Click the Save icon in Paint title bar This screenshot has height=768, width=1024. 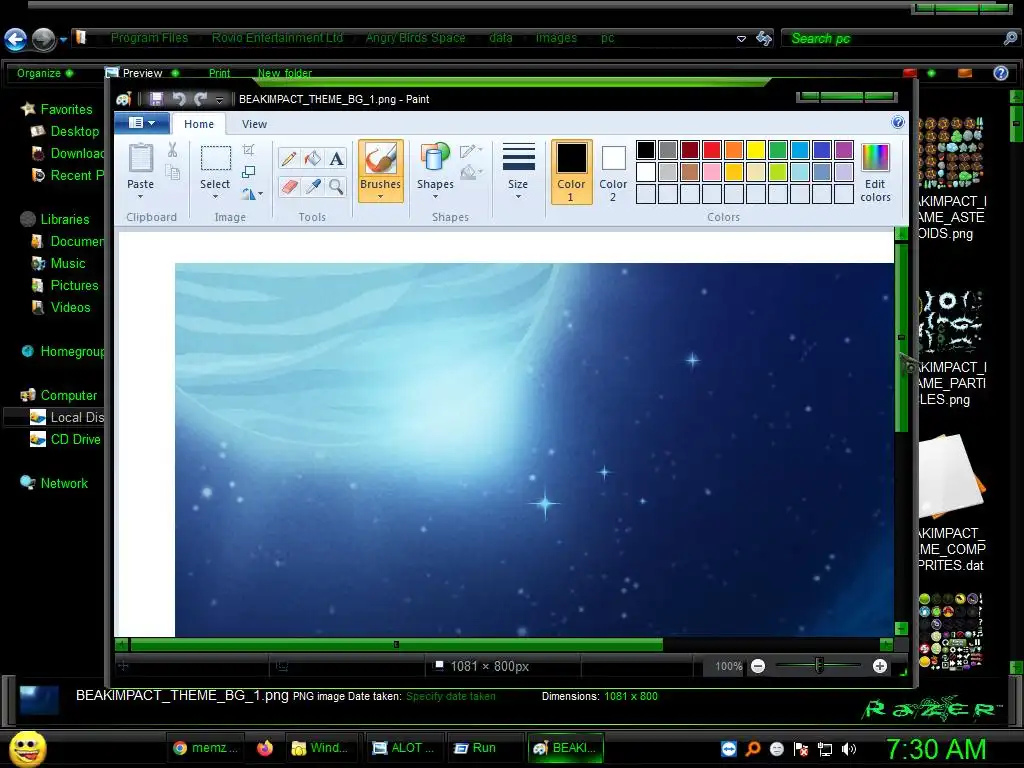156,99
